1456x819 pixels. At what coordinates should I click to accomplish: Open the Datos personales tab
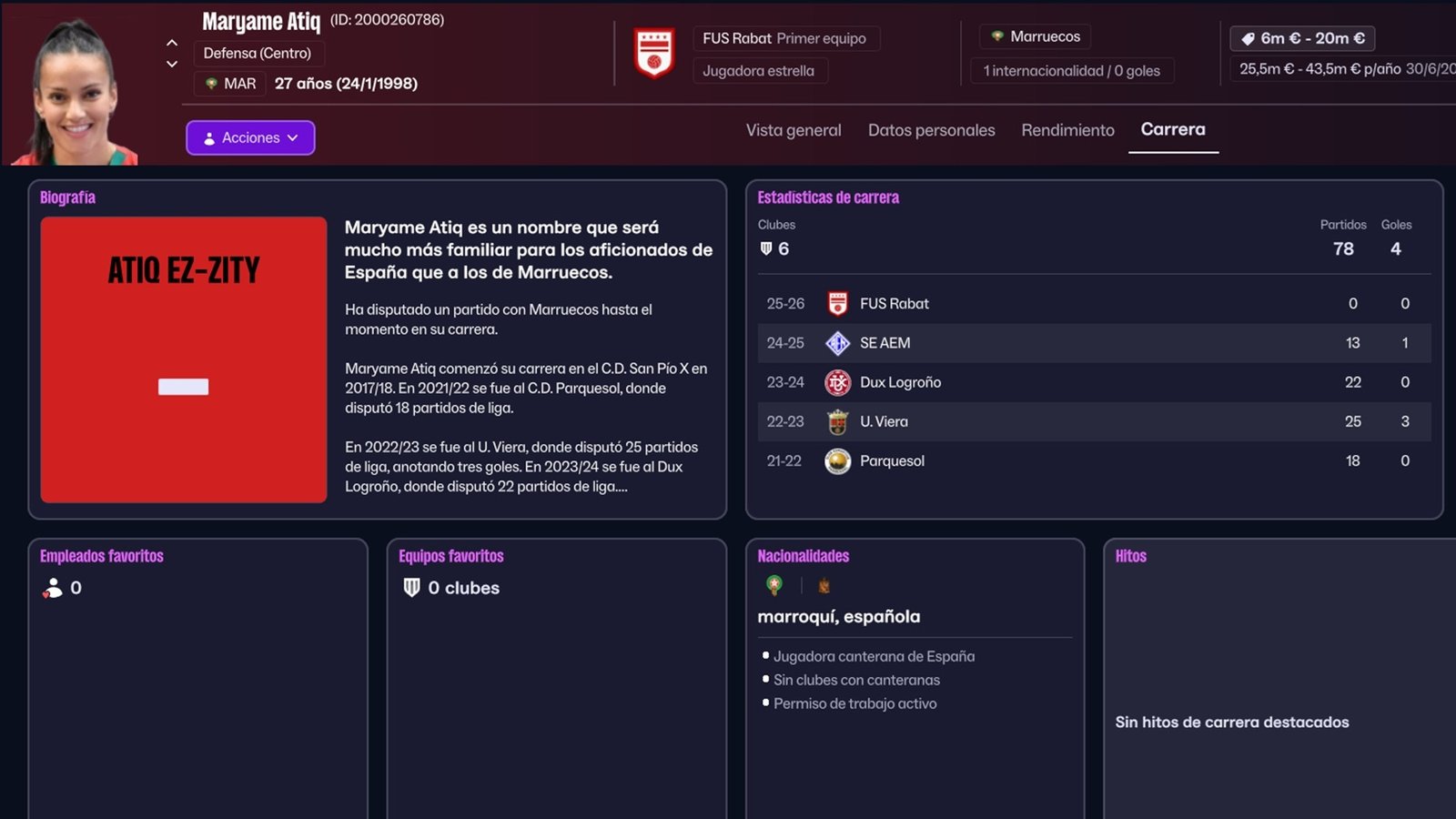coord(931,130)
